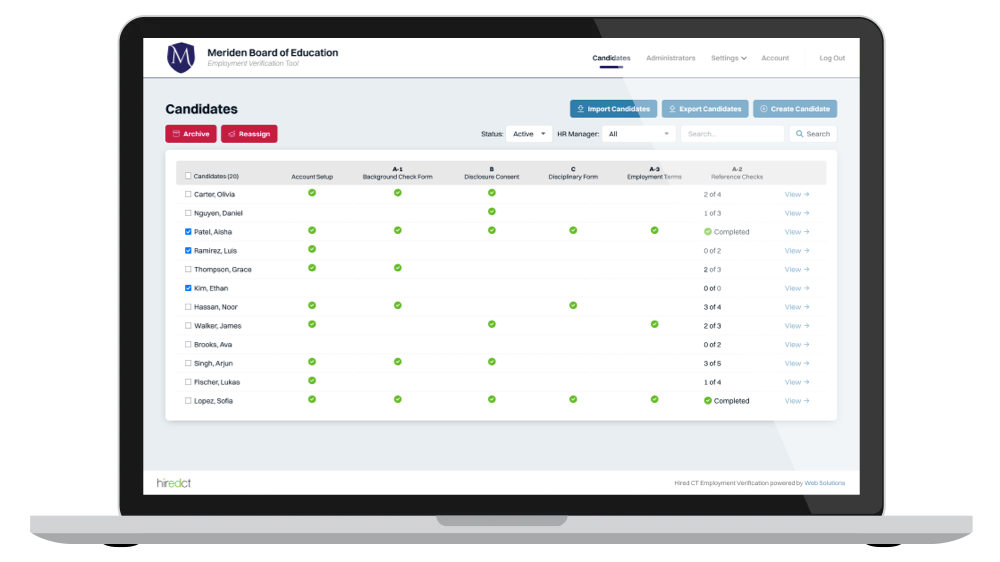The image size is (1000, 562).
Task: Open View link for Fischer, Lukas
Action: click(797, 382)
